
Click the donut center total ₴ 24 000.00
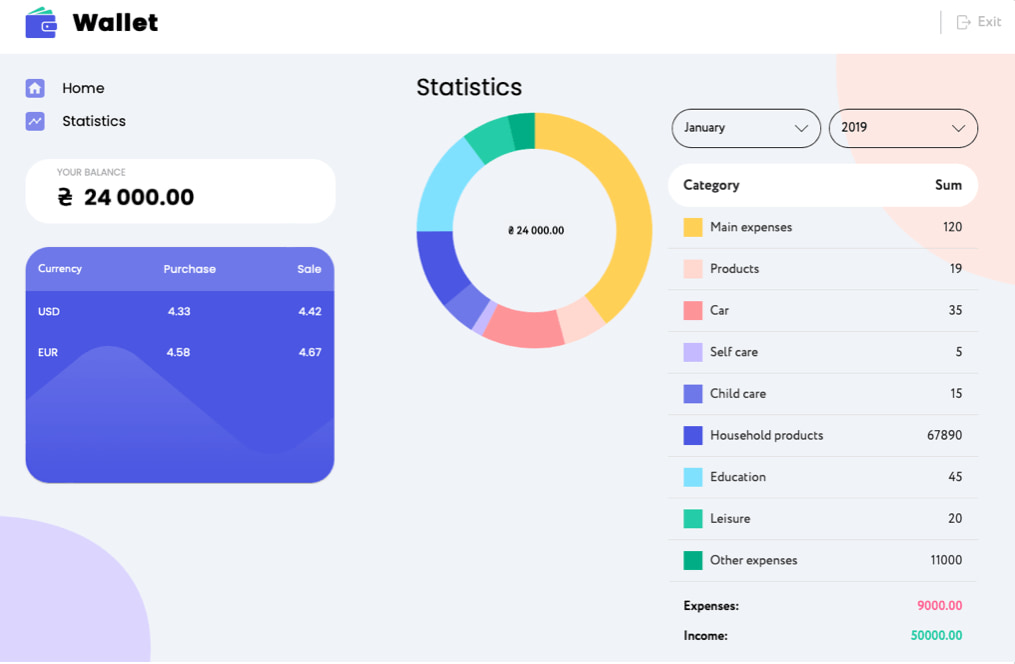pyautogui.click(x=536, y=230)
